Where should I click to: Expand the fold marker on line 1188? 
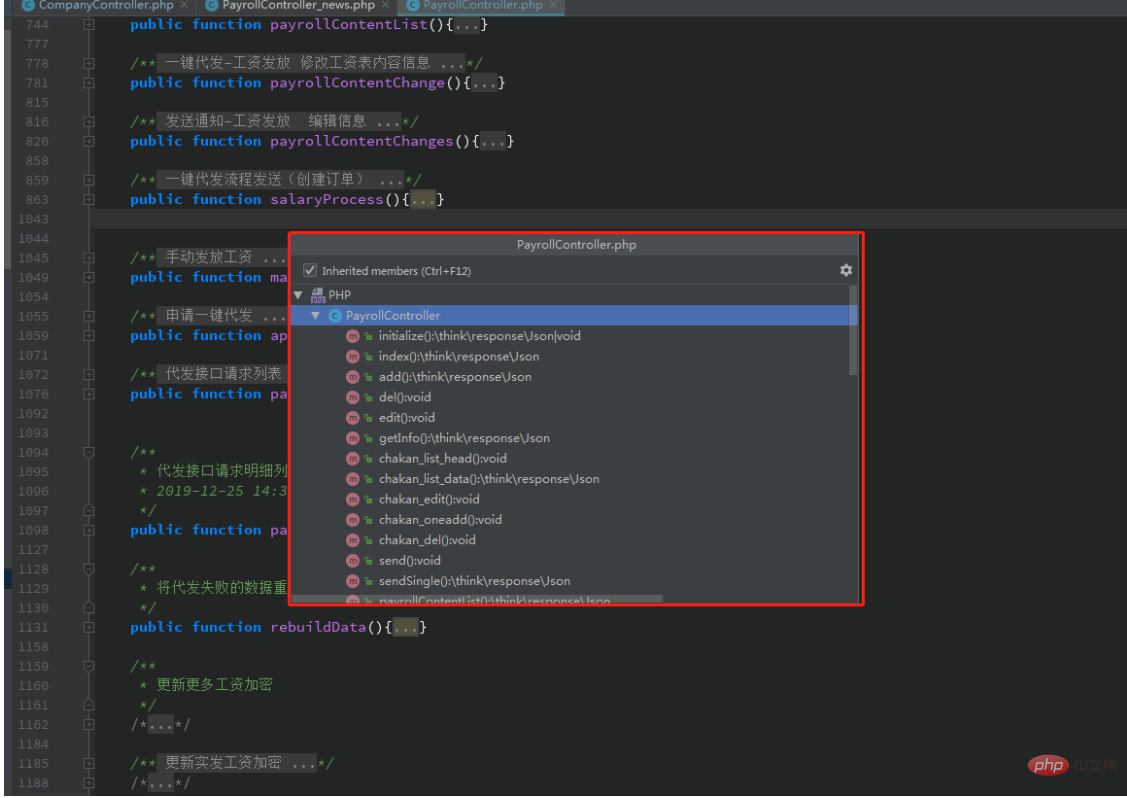(x=88, y=782)
